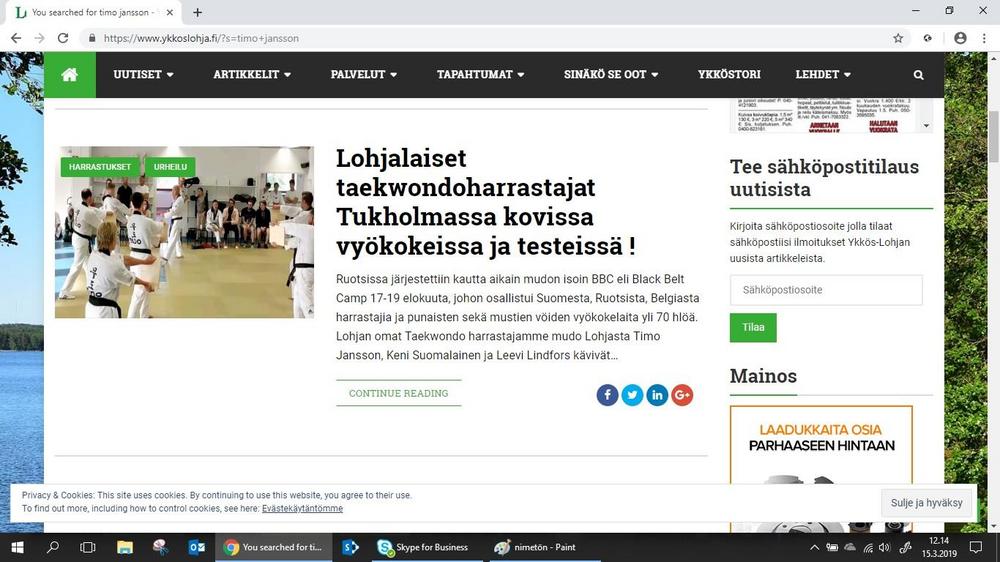Expand the Uutiset dropdown menu
The height and width of the screenshot is (562, 1000).
[143, 75]
